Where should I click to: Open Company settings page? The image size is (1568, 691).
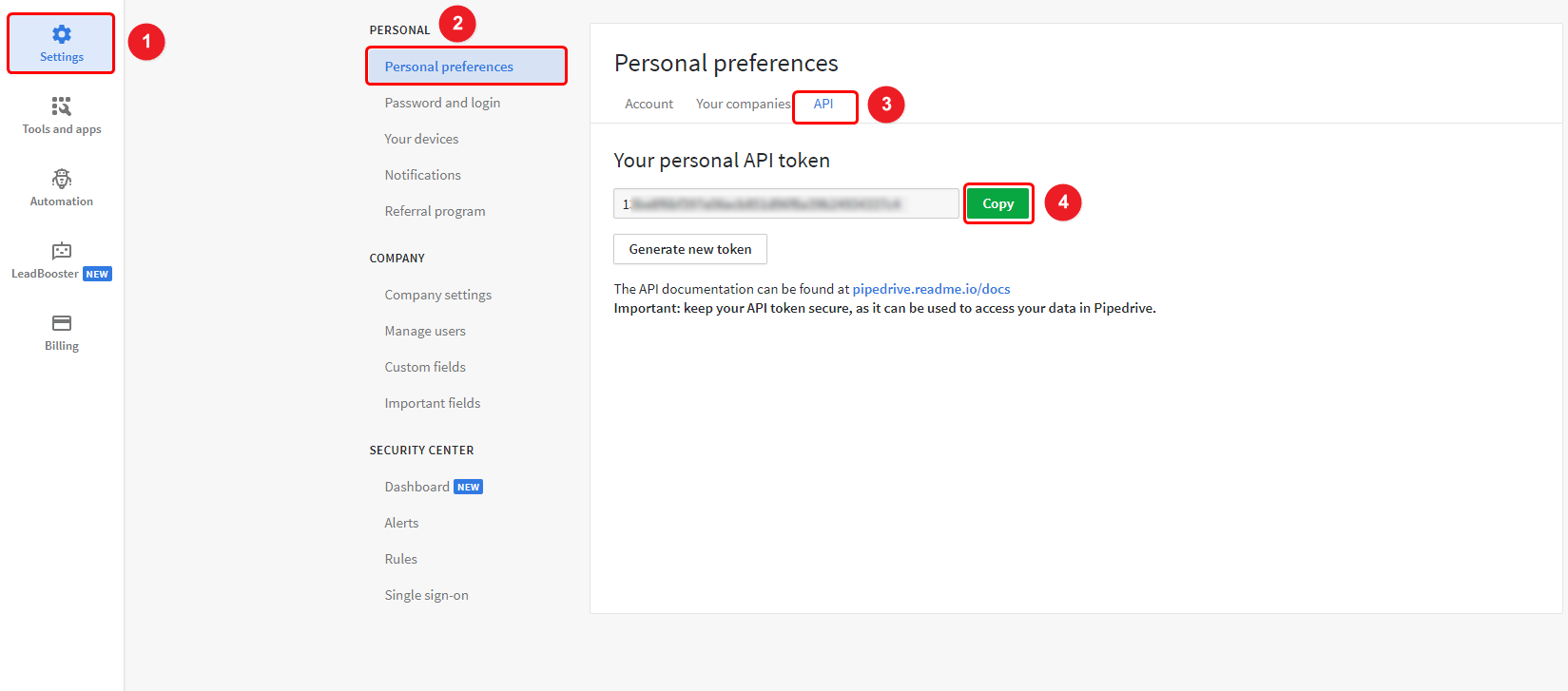437,295
